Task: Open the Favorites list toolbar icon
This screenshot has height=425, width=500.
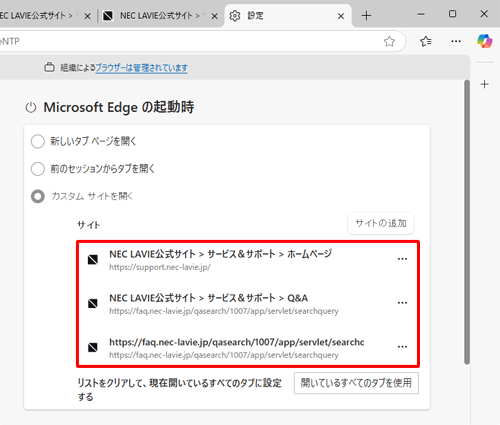Action: (426, 41)
